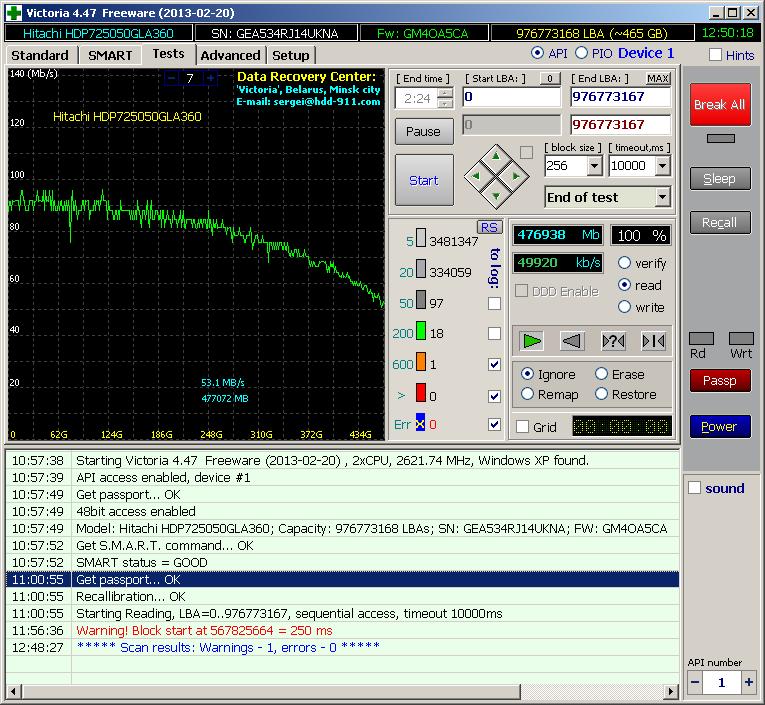This screenshot has width=765, height=705.
Task: Open the End of test dropdown
Action: point(661,197)
